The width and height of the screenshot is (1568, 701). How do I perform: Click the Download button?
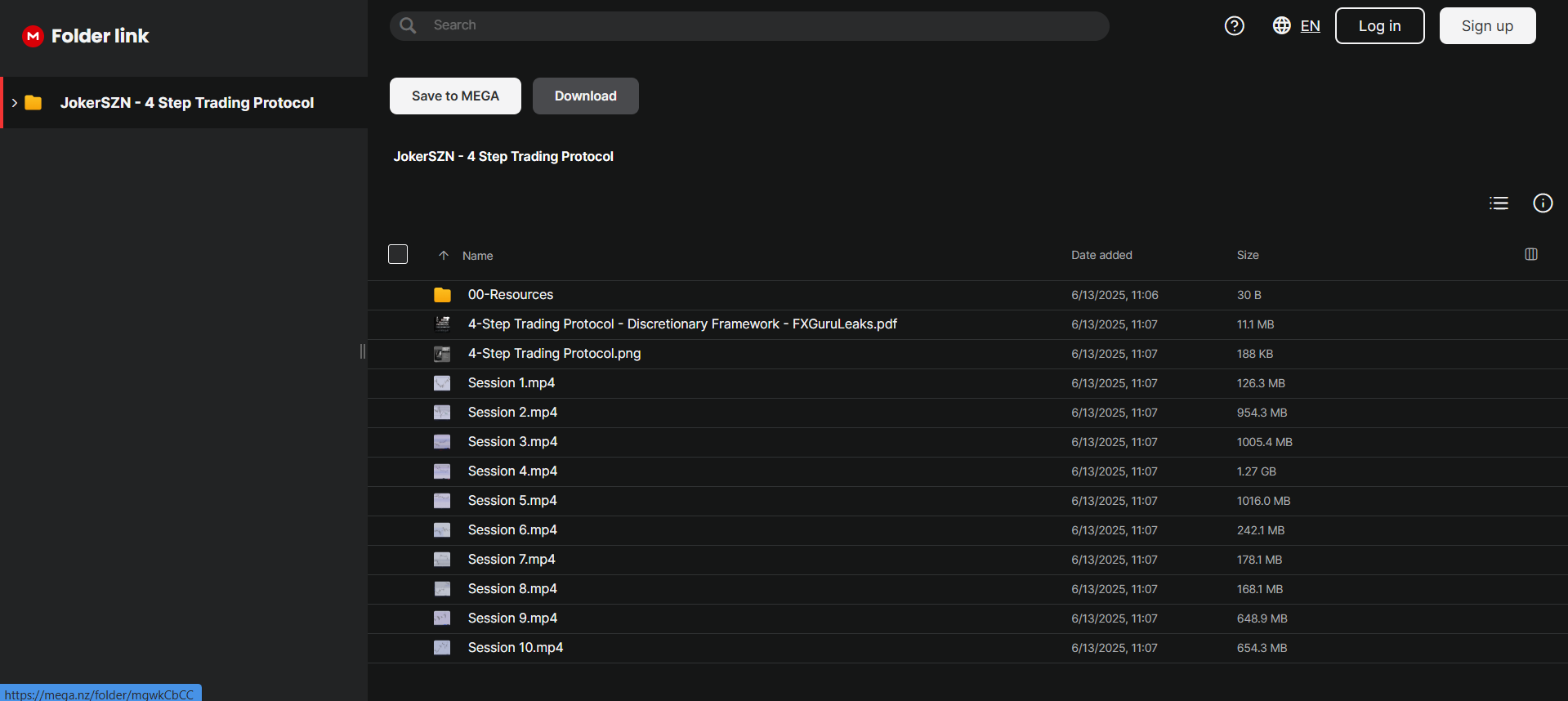click(586, 96)
